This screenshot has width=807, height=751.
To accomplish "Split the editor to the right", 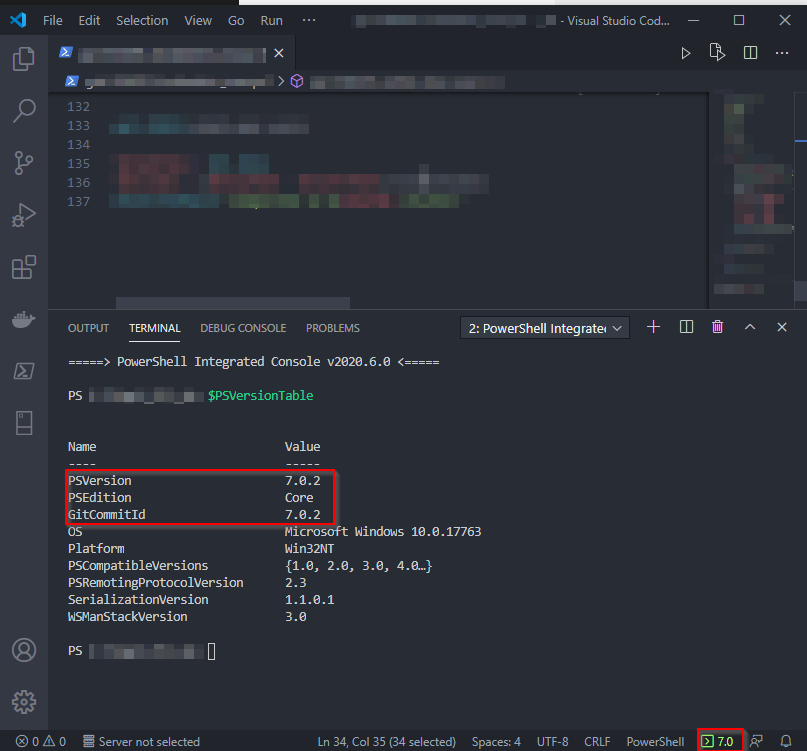I will pyautogui.click(x=750, y=53).
